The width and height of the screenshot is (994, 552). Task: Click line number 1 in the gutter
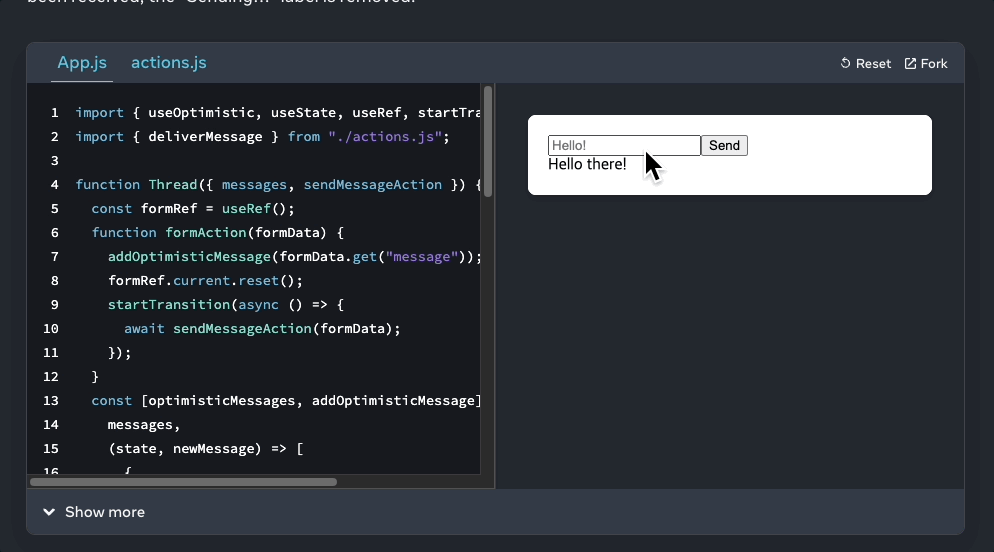54,113
